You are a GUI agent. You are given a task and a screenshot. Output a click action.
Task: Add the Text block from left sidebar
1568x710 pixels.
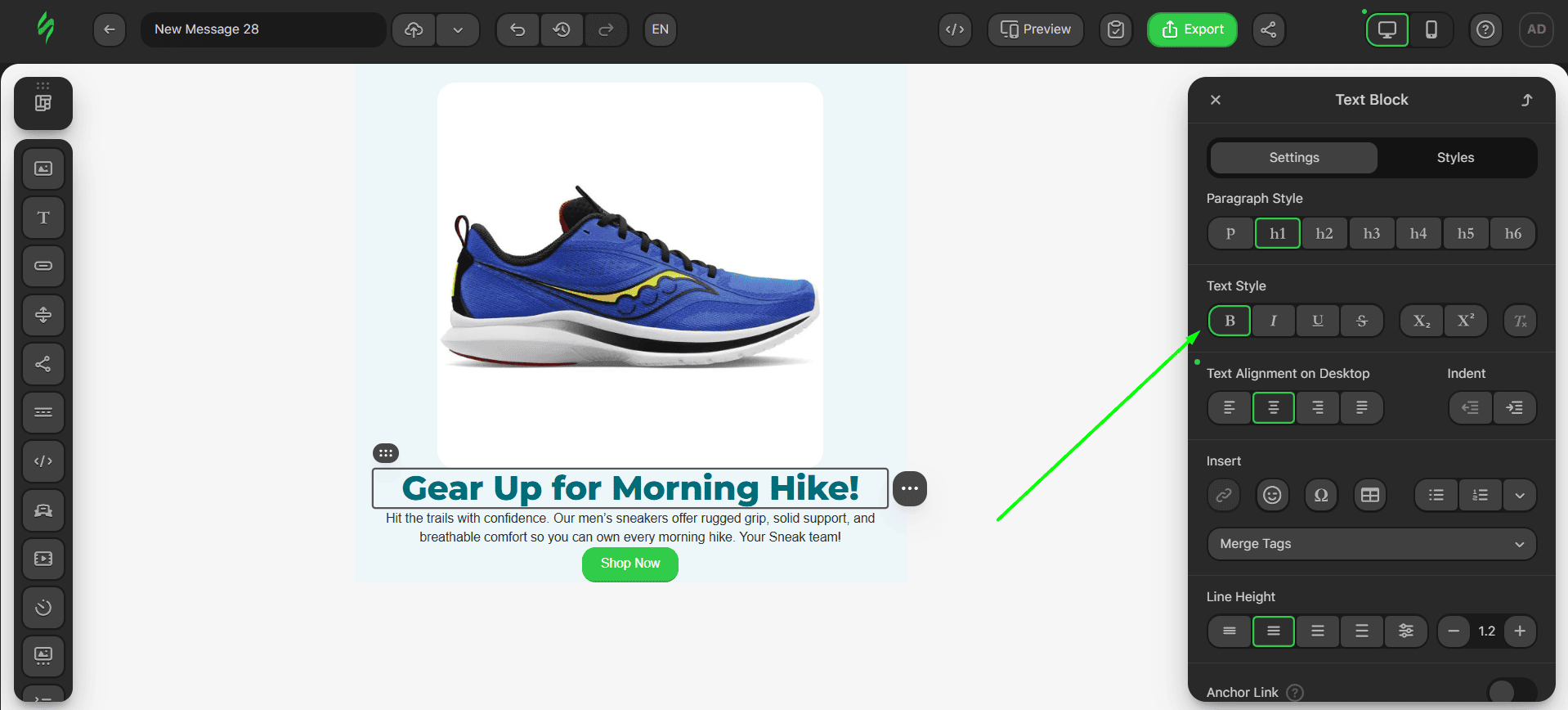coord(43,218)
